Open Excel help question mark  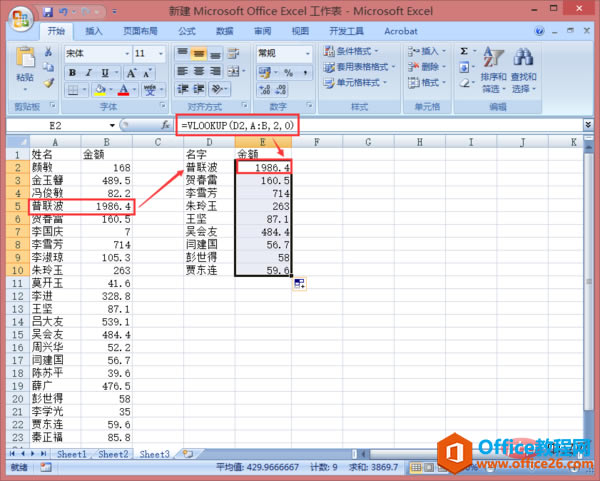[x=540, y=31]
